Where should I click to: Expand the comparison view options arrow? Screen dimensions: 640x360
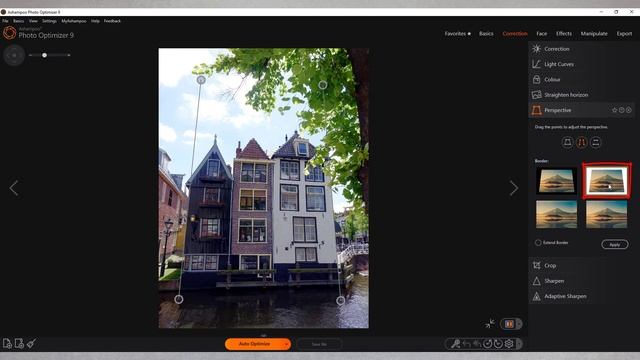click(519, 324)
